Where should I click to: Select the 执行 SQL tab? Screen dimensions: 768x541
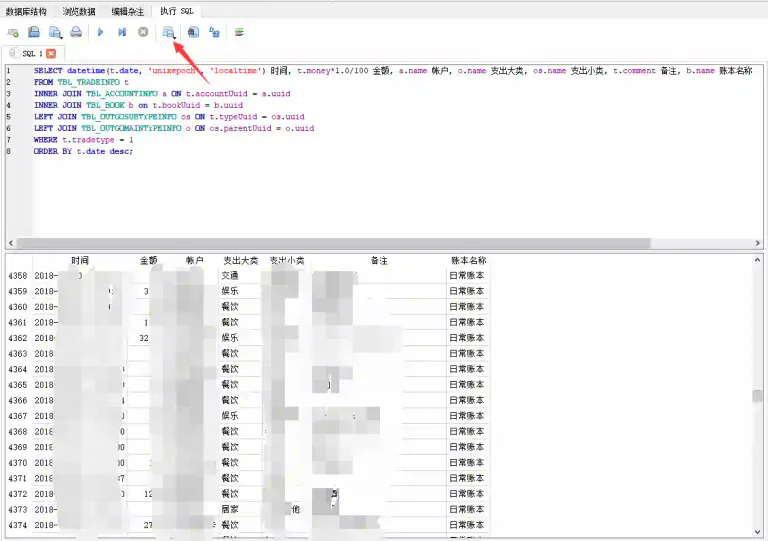pos(176,11)
